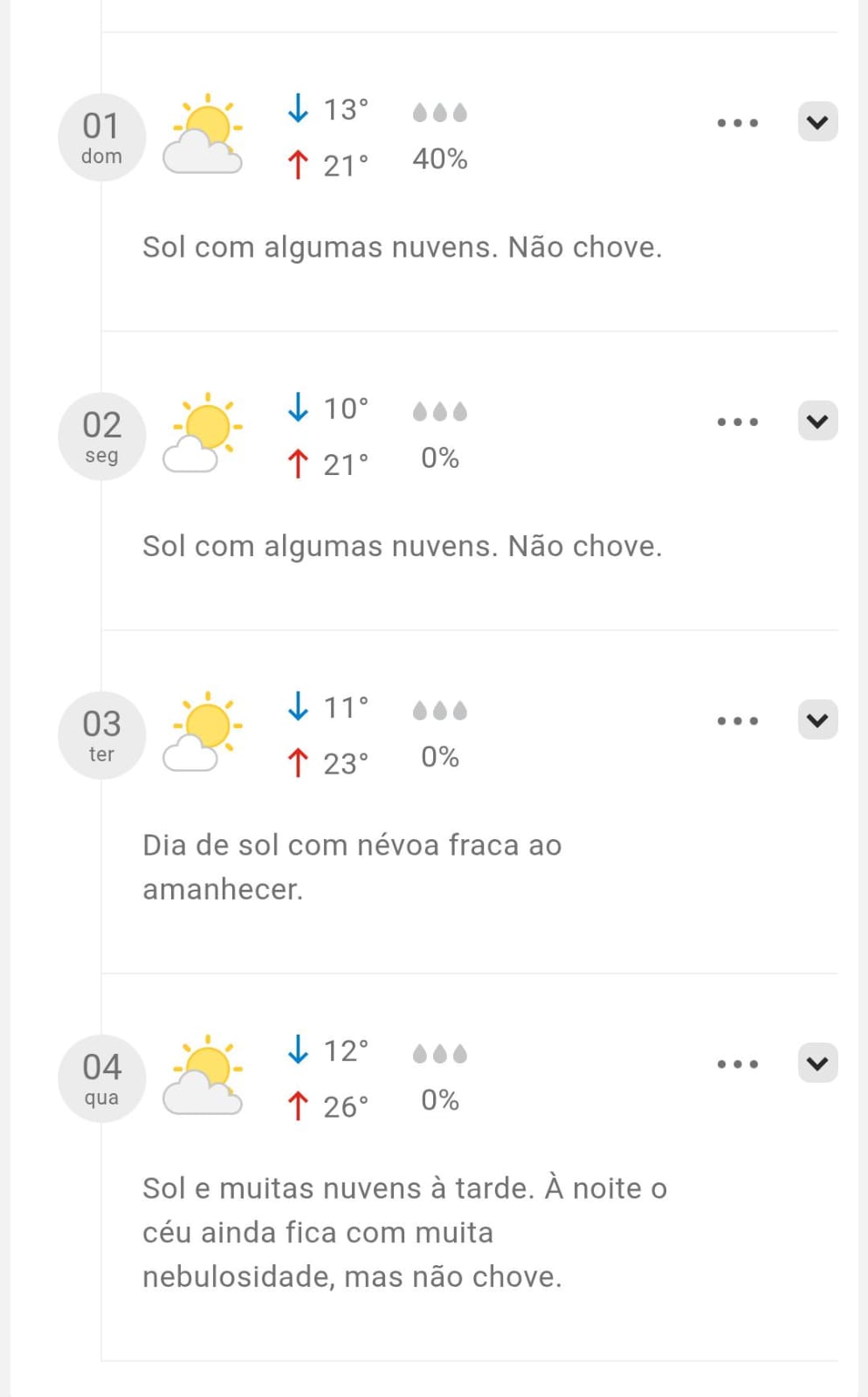Select the 01 dom date circle

click(101, 137)
